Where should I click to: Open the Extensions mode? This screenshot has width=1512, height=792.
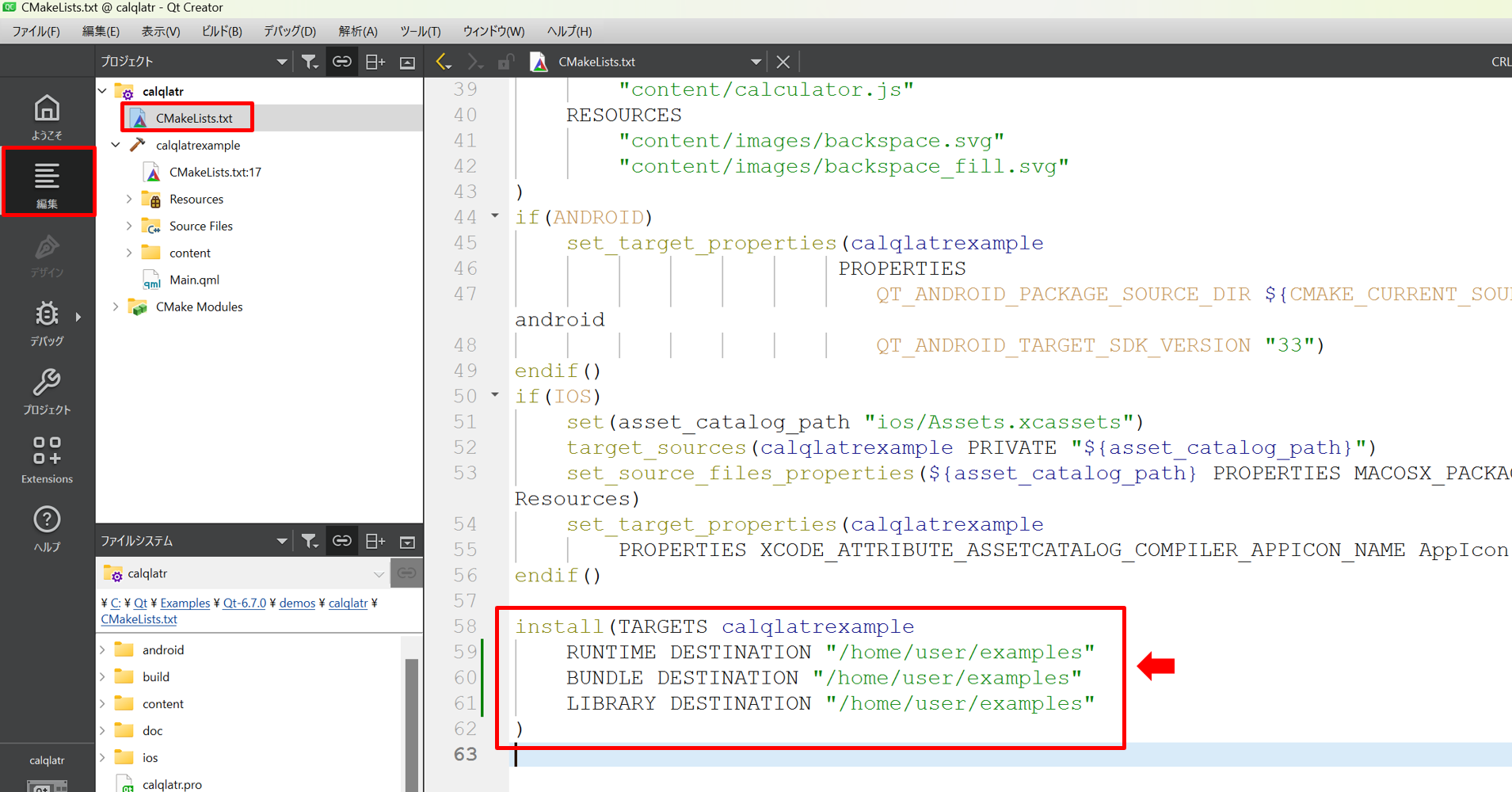pos(47,459)
